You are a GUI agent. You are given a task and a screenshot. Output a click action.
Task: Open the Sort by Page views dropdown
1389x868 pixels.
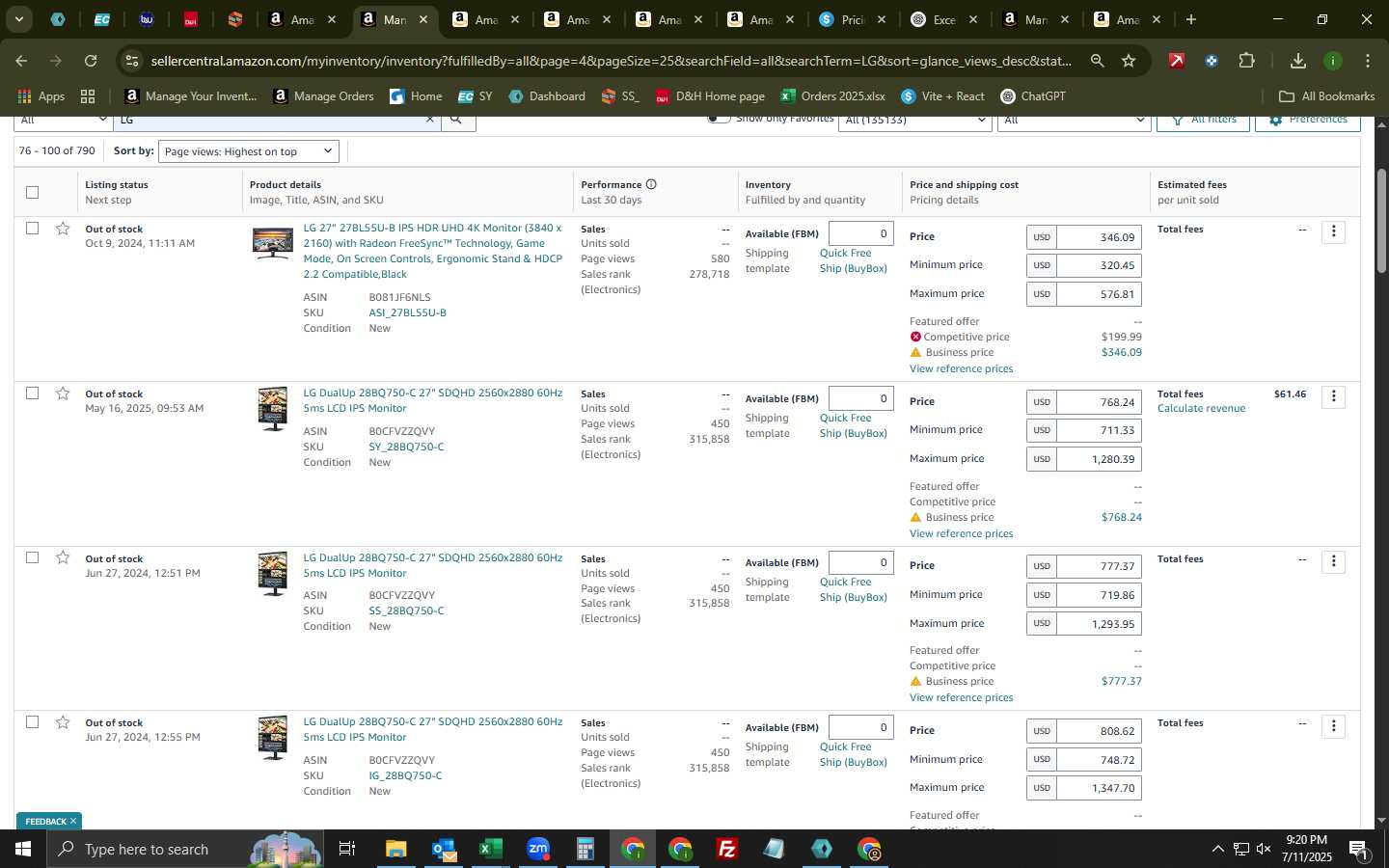click(x=249, y=151)
